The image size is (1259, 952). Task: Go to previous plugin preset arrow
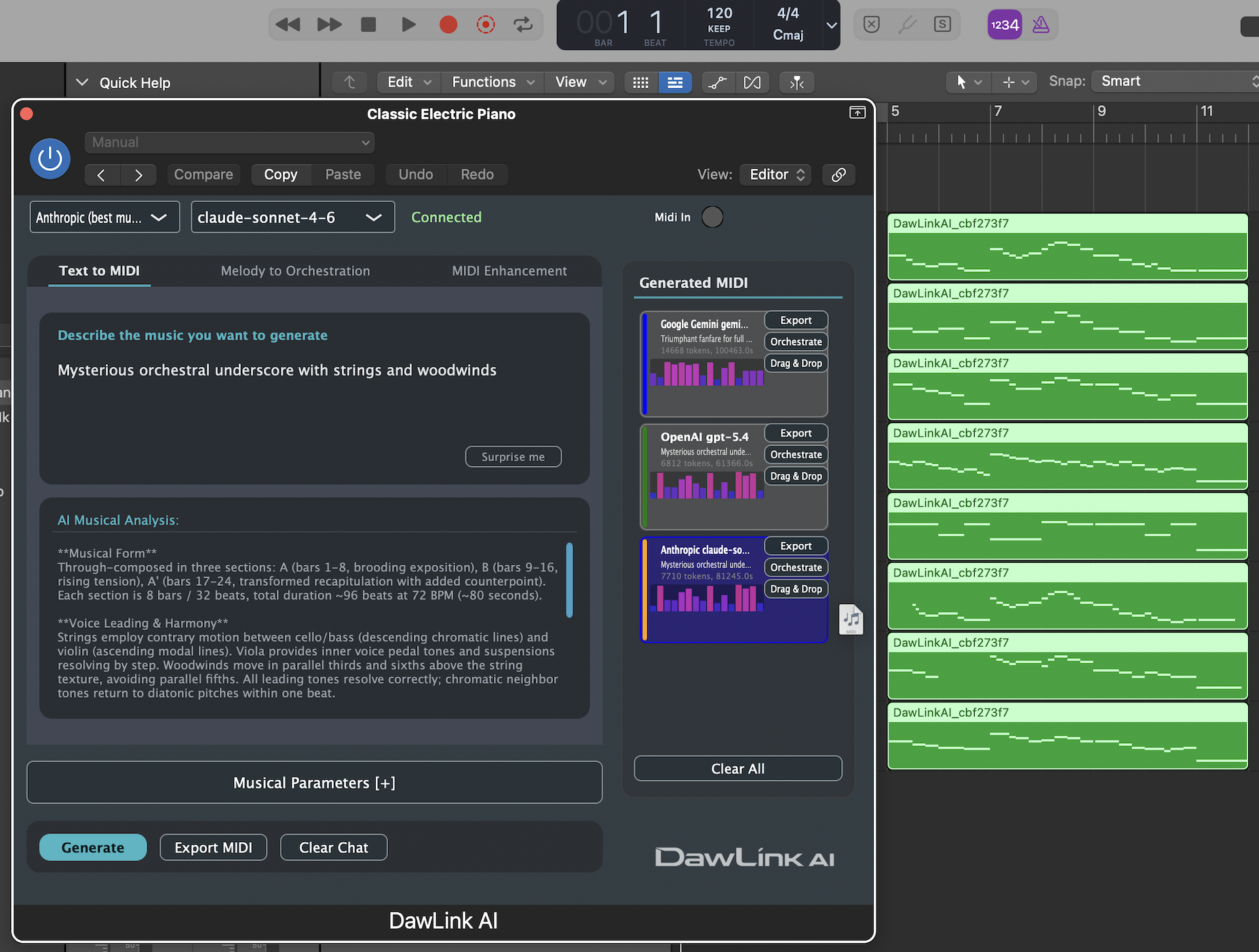coord(102,175)
